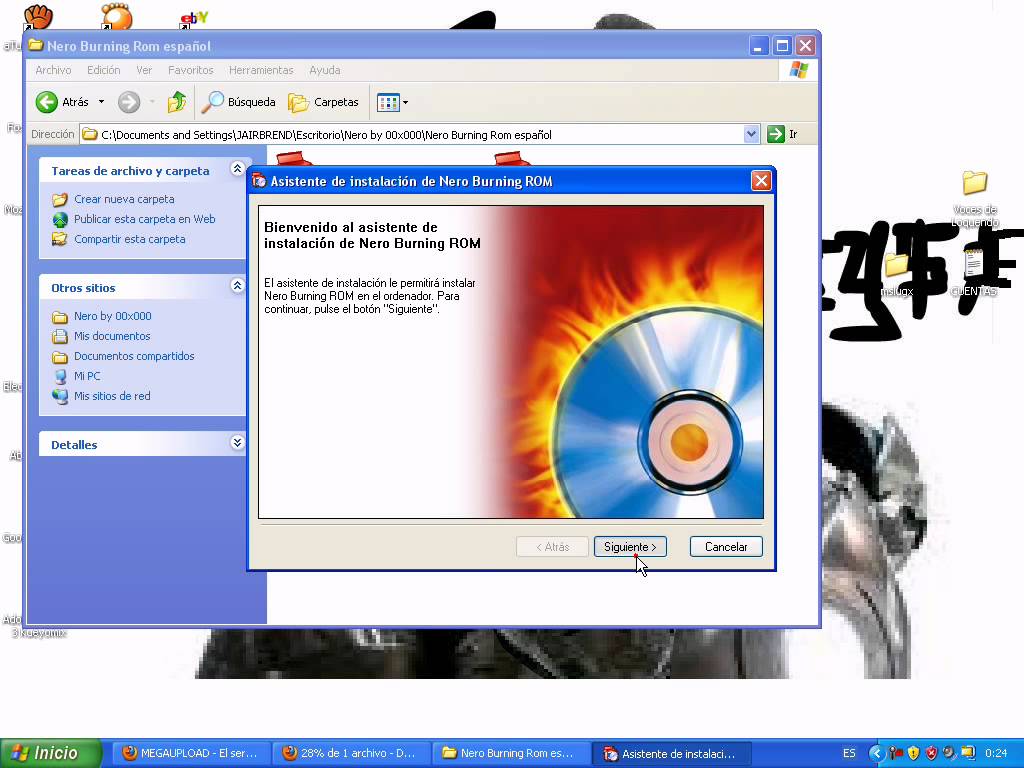The image size is (1024, 768).
Task: Collapse the Otros sitios panel
Action: coord(237,286)
